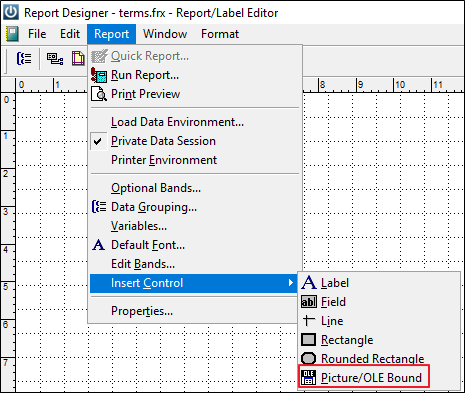Click the Line control icon
The width and height of the screenshot is (465, 393).
[x=309, y=321]
